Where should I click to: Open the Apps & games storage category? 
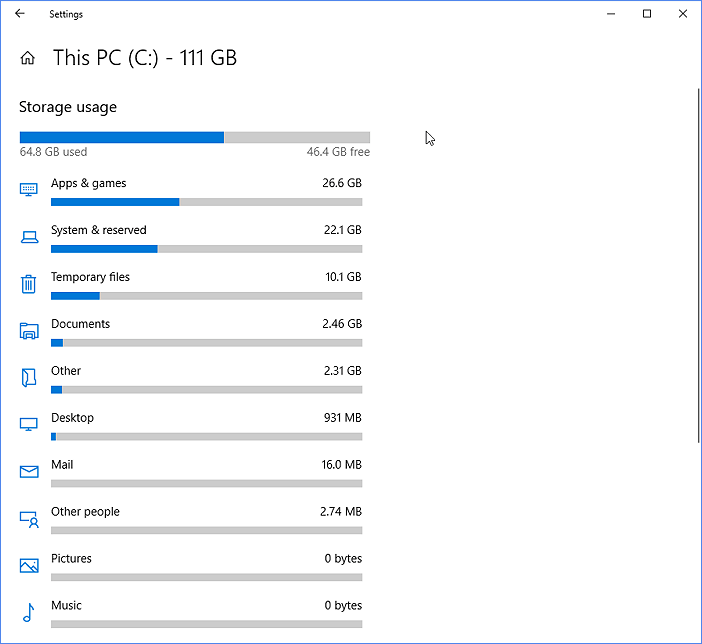[89, 183]
